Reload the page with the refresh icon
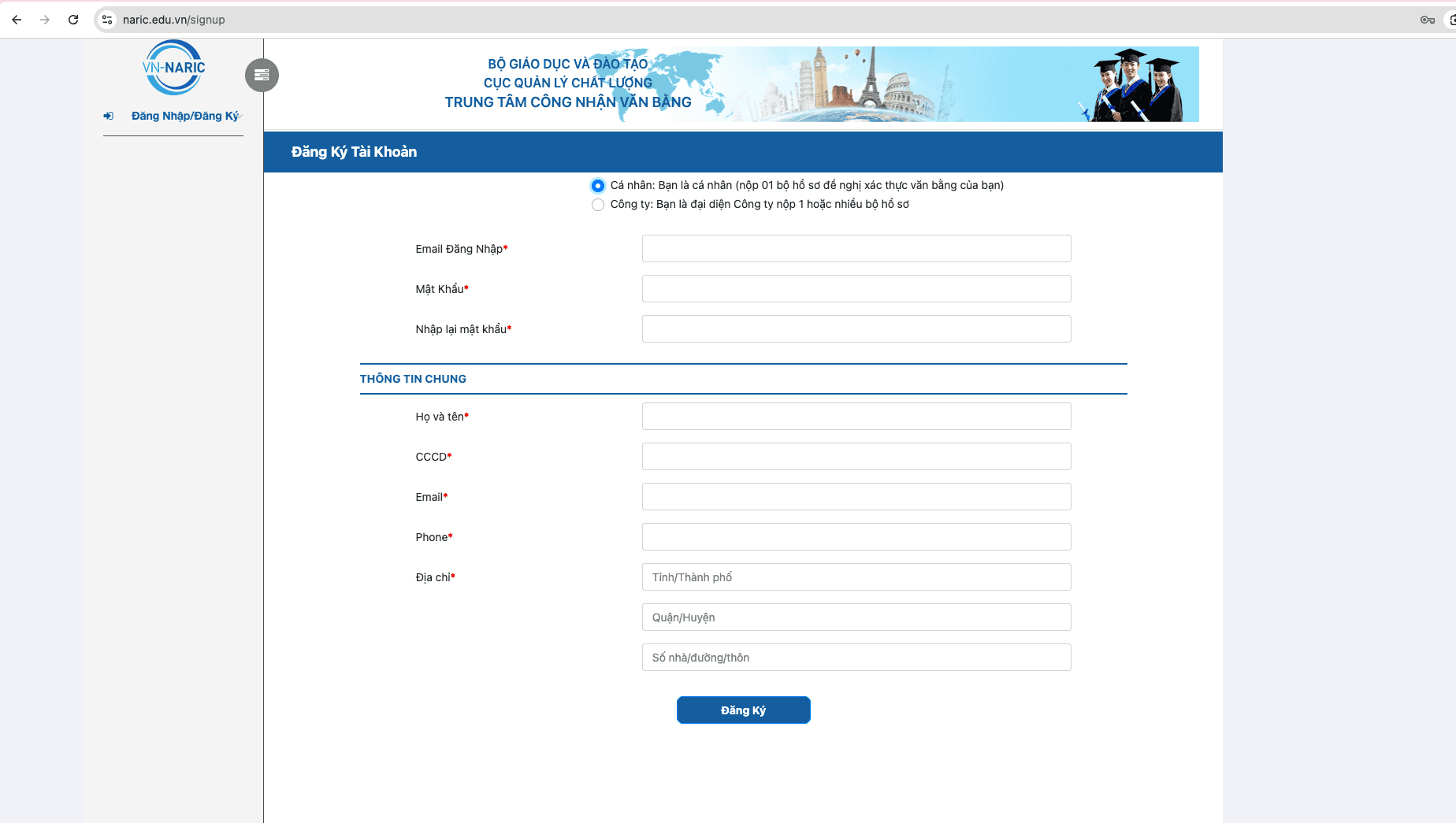The width and height of the screenshot is (1456, 823). click(x=73, y=20)
